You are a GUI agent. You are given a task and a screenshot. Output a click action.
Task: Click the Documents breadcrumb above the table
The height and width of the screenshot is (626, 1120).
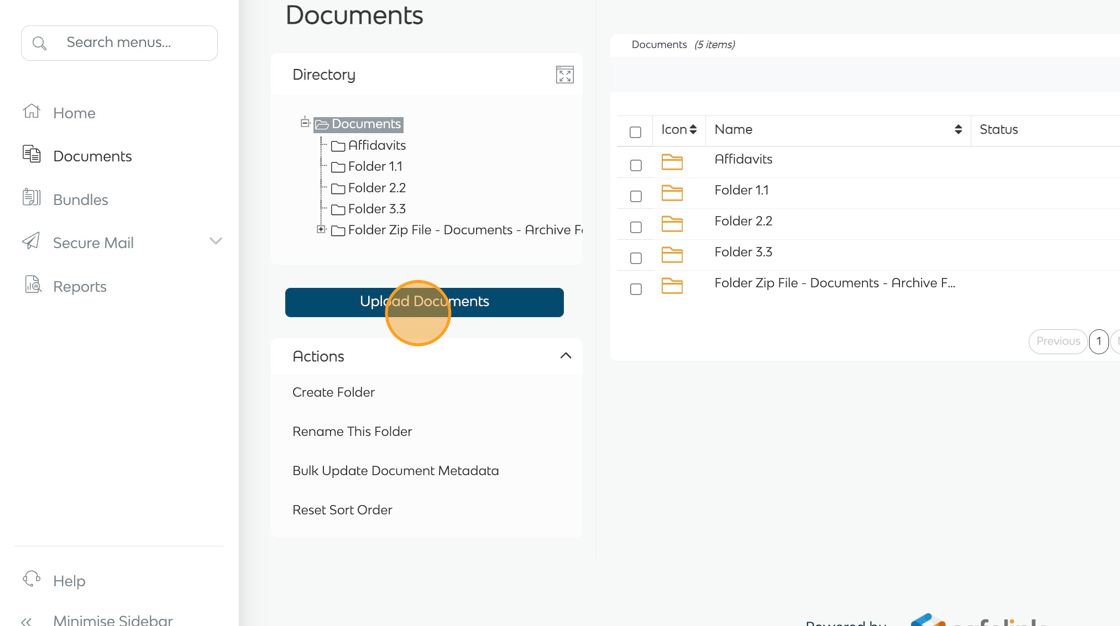[659, 44]
